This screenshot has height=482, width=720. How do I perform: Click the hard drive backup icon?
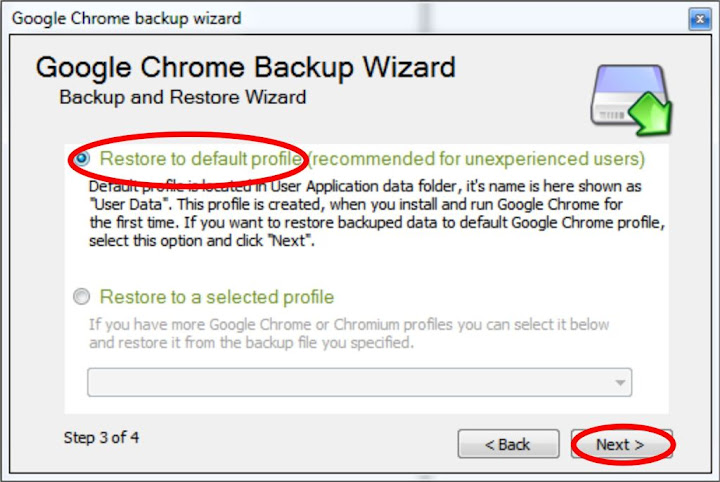631,100
